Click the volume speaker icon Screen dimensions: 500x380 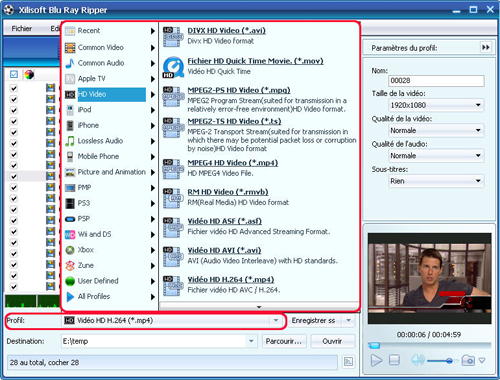pyautogui.click(x=418, y=360)
